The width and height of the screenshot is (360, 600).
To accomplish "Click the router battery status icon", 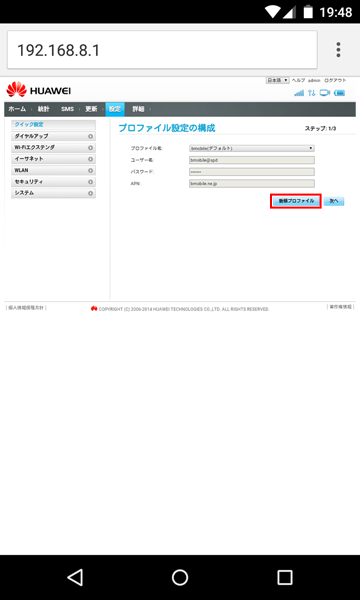I will pyautogui.click(x=339, y=93).
